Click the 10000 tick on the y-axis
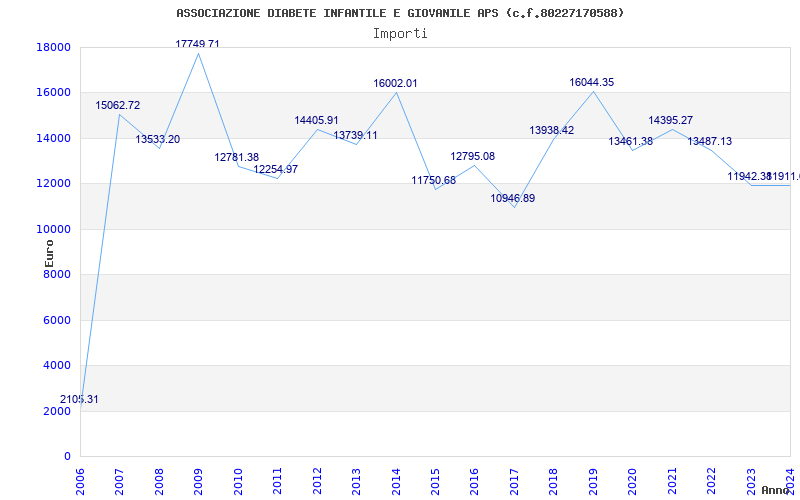Screen dimensions: 800x500 coord(53,229)
